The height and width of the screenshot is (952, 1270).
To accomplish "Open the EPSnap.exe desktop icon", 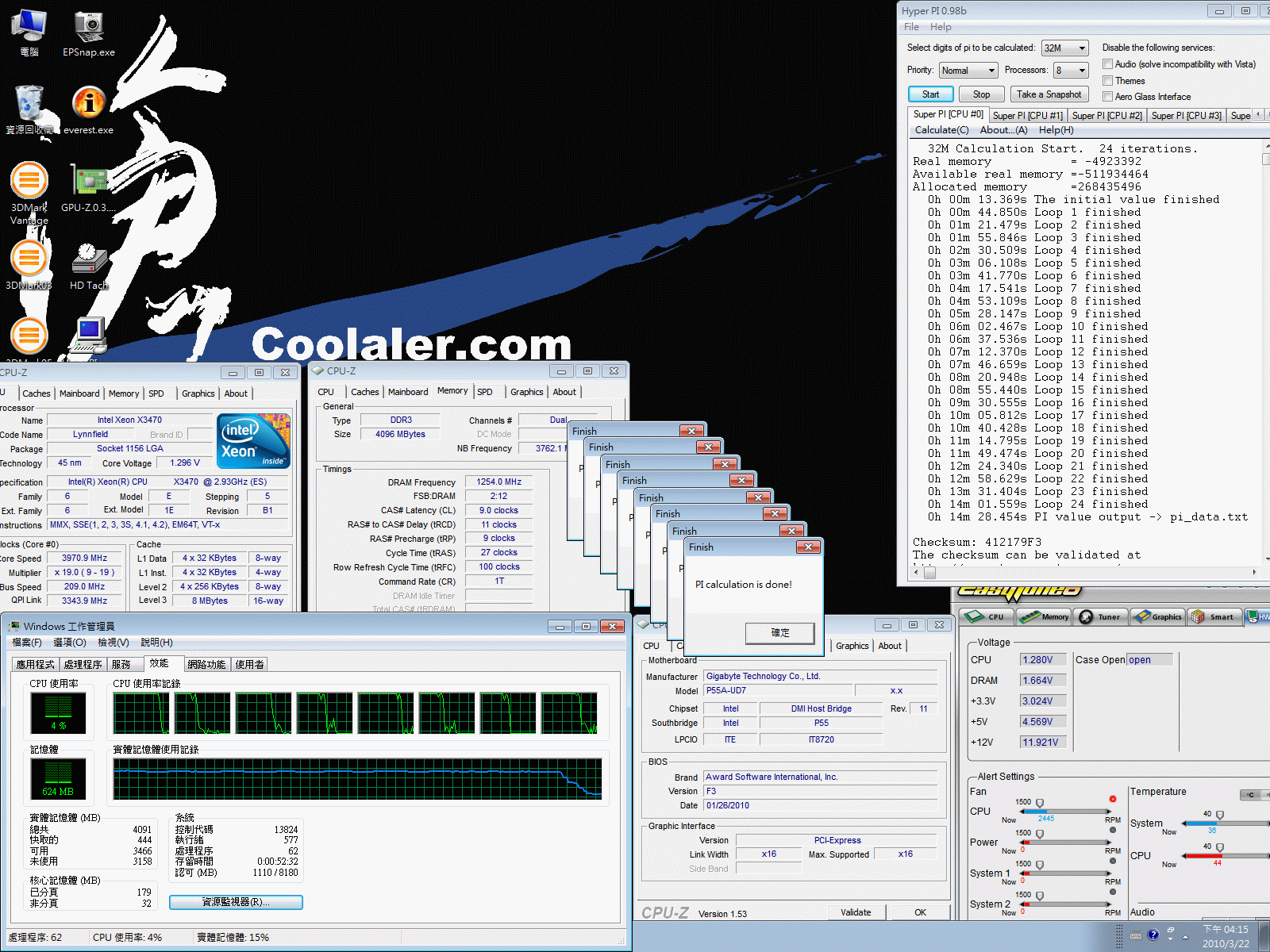I will (89, 33).
